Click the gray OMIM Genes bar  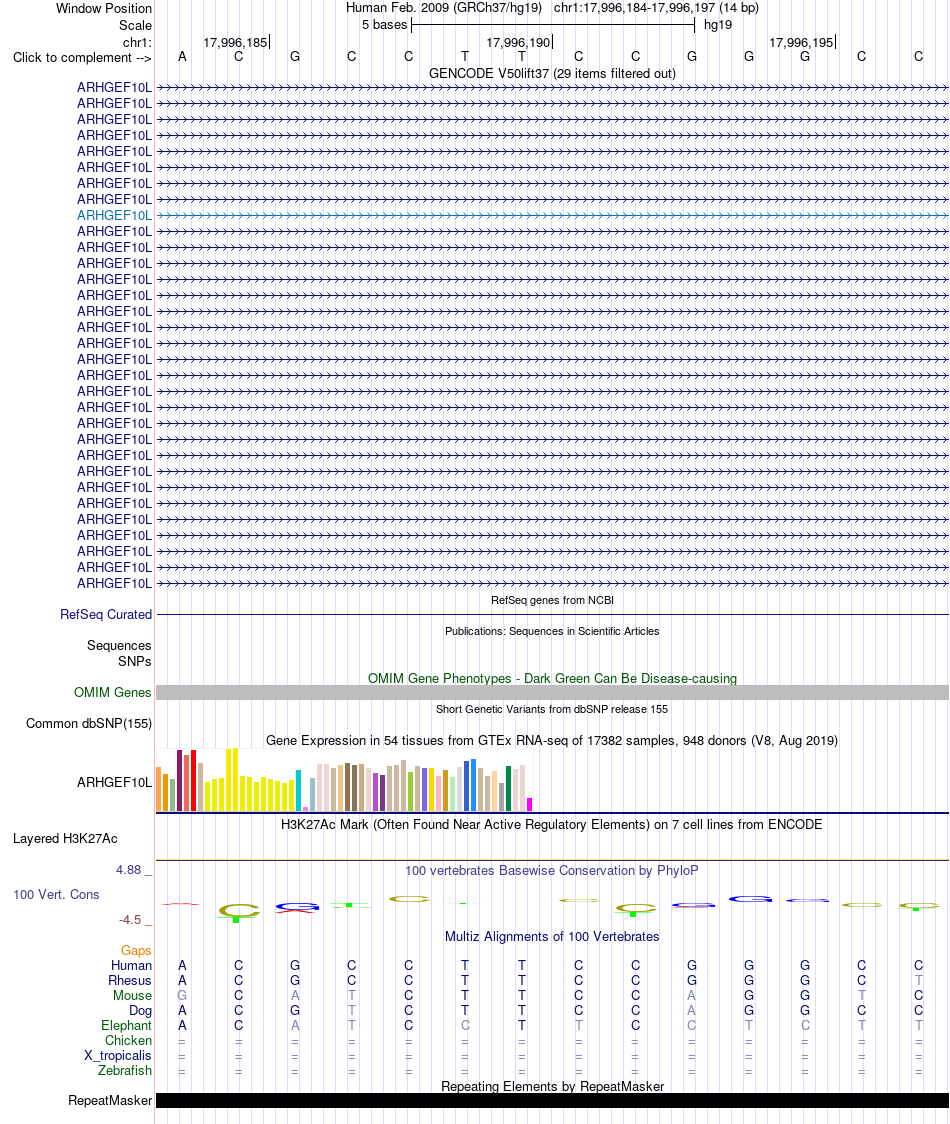click(552, 692)
